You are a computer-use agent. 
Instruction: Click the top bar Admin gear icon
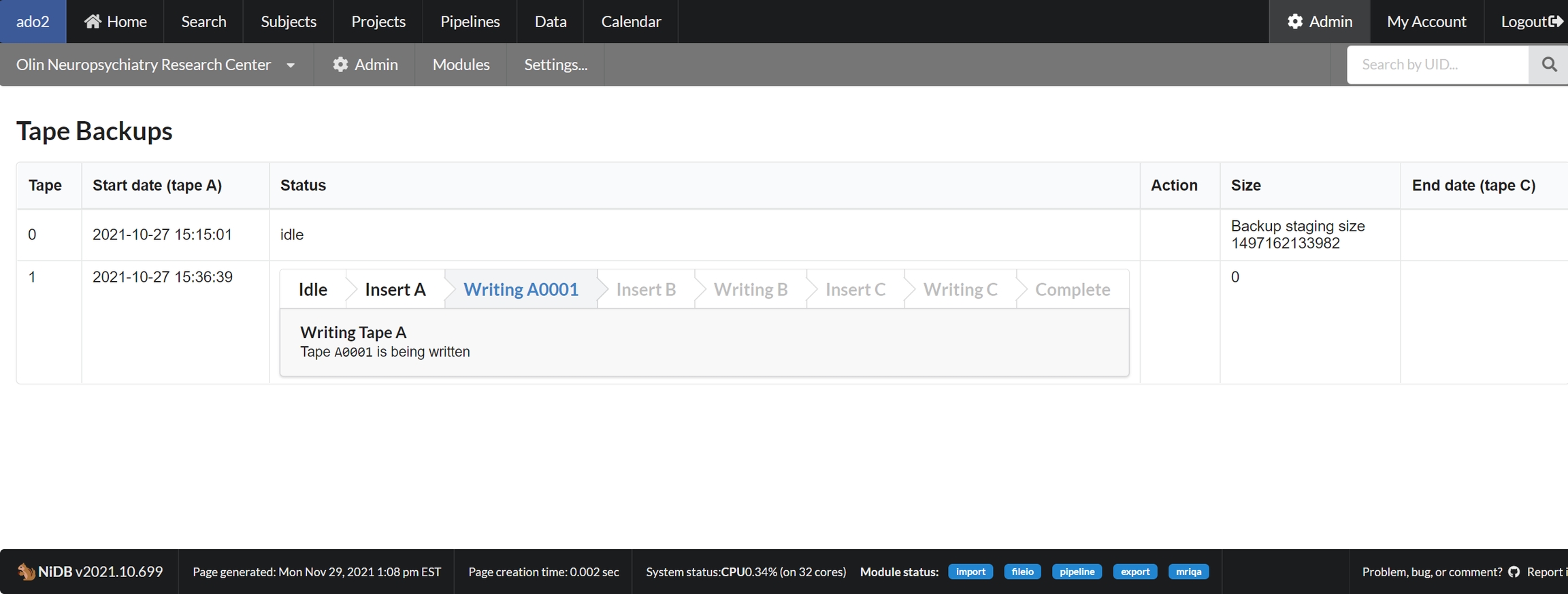point(1294,22)
